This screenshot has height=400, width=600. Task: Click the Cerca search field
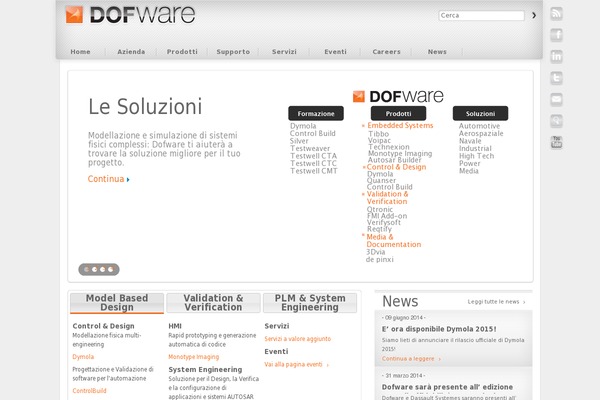(x=481, y=15)
